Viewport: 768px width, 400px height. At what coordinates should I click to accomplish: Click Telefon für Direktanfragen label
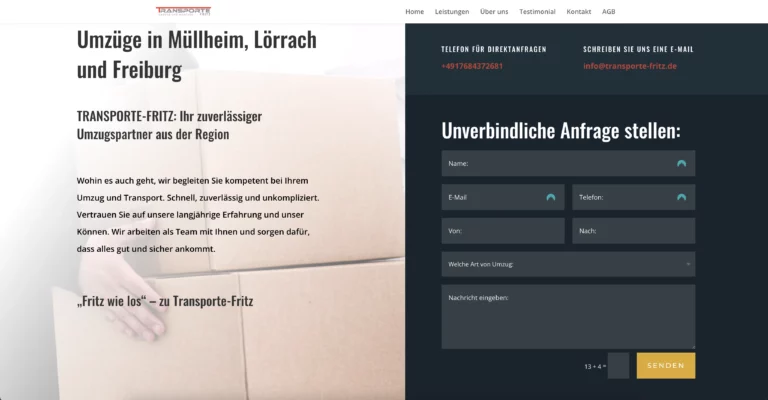tap(493, 49)
